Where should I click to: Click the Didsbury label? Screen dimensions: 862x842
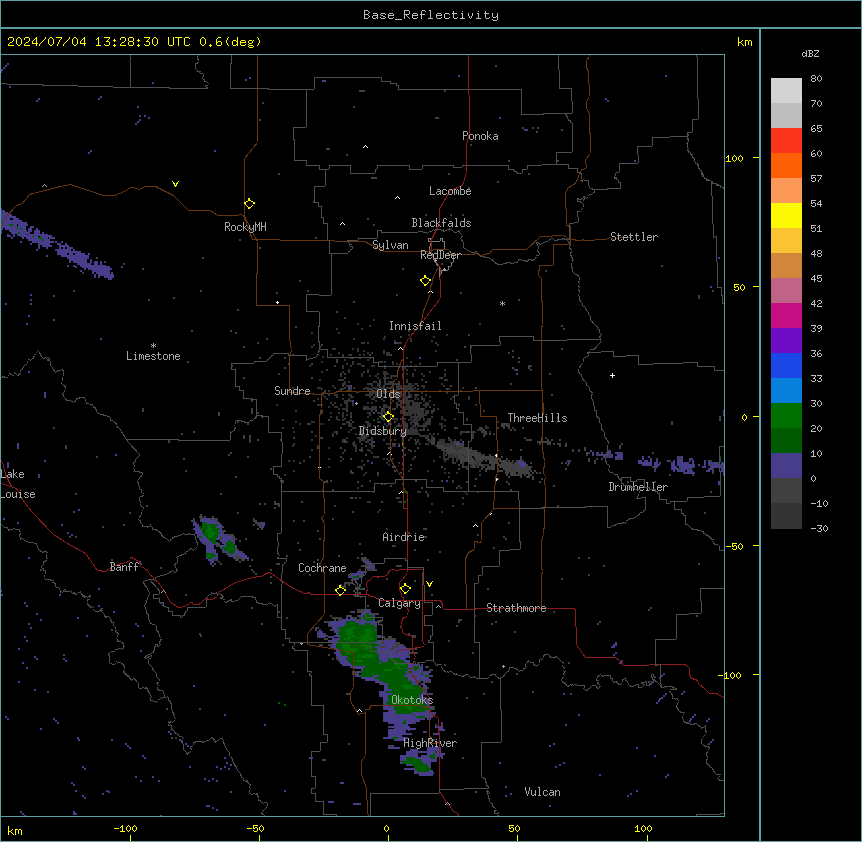click(x=383, y=431)
